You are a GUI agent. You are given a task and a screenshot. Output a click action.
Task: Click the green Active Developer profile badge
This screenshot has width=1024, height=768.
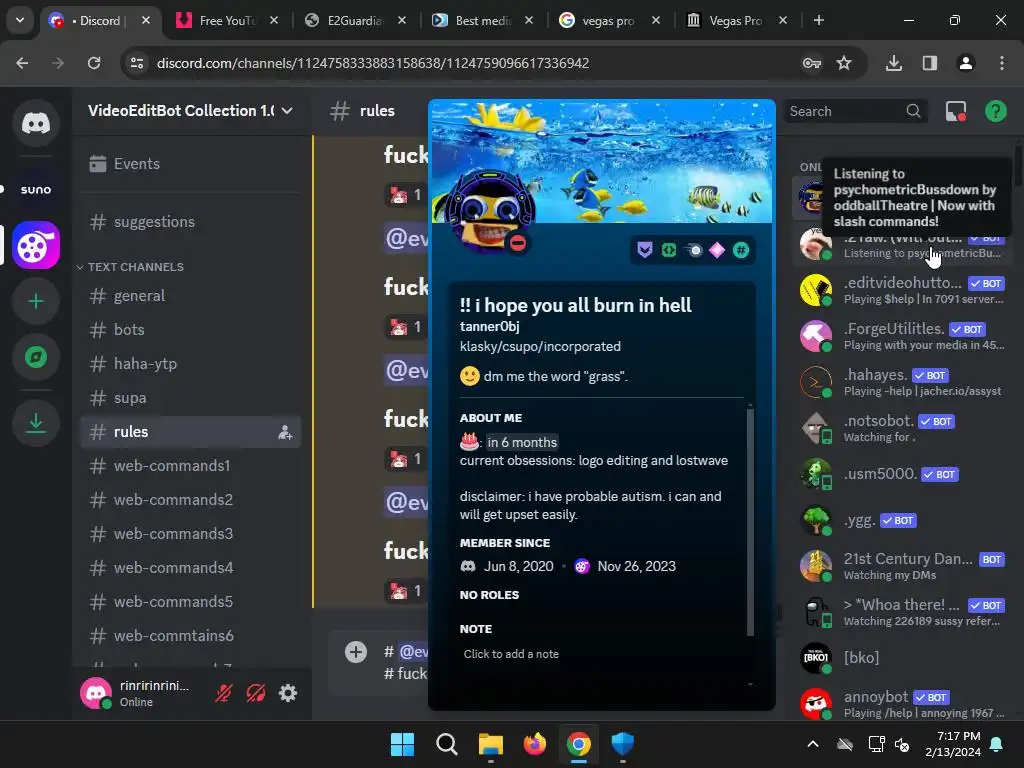click(669, 250)
